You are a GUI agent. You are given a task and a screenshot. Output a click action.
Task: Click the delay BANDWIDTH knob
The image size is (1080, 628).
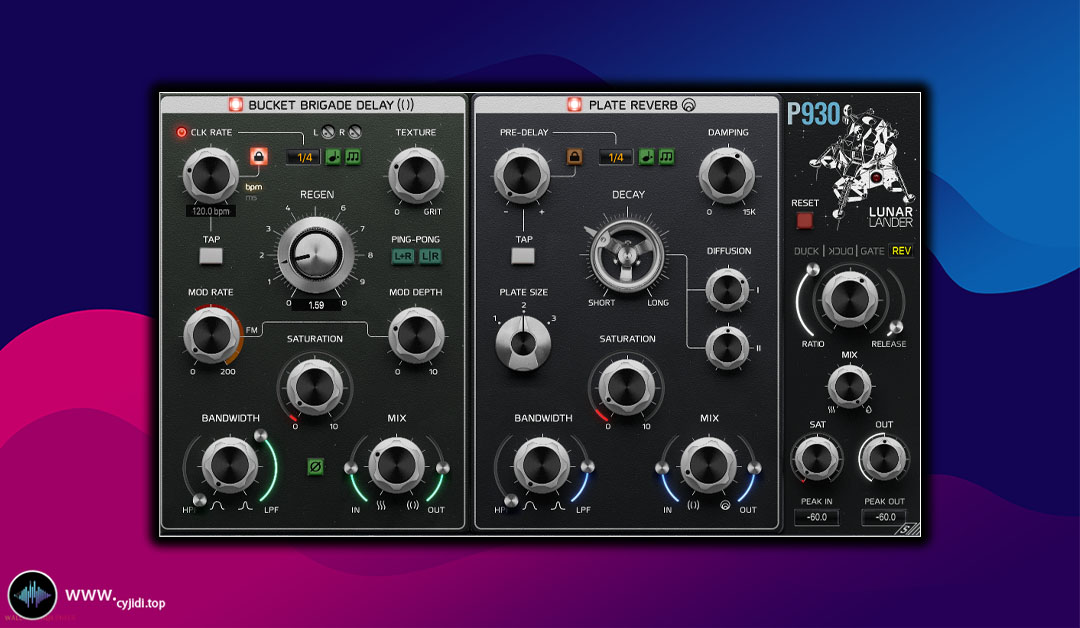(x=229, y=465)
